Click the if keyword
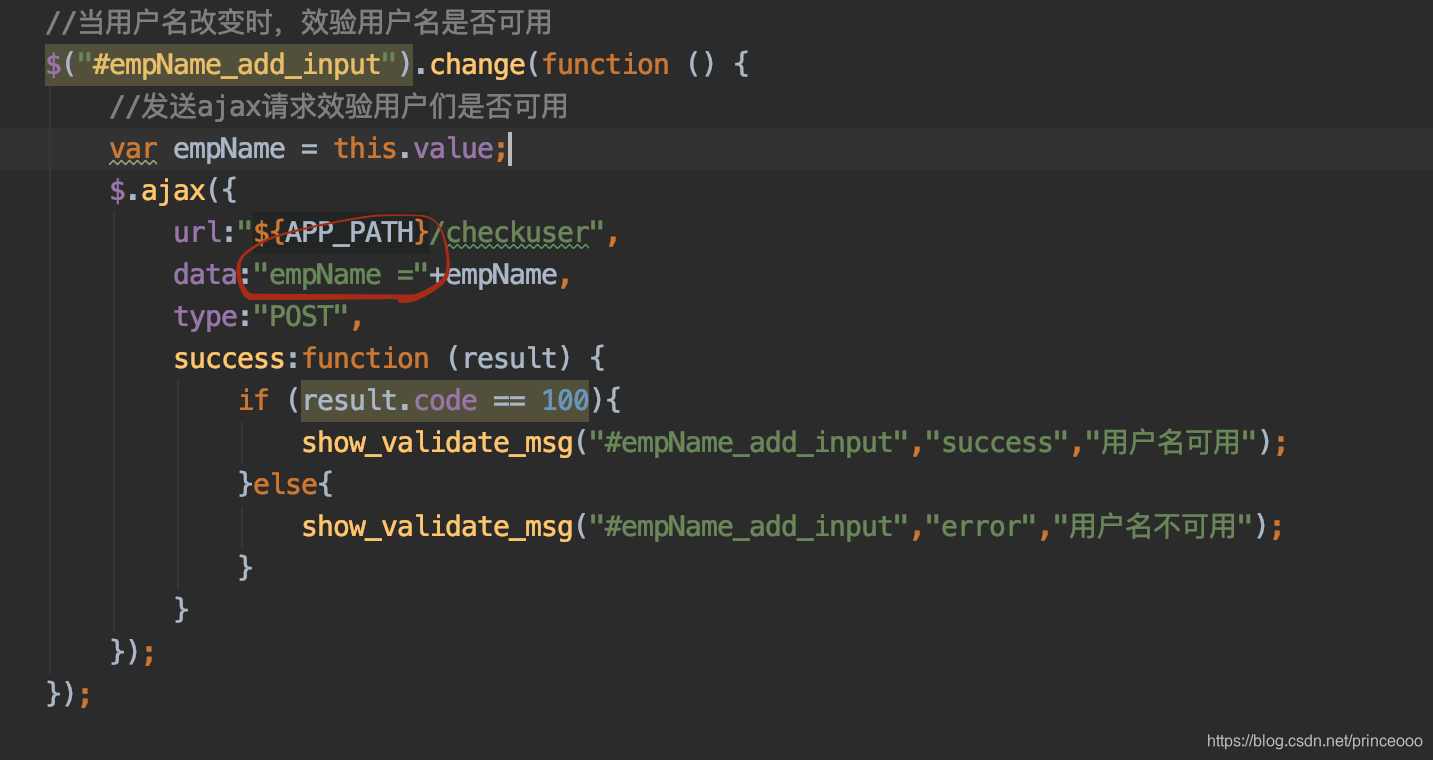Image resolution: width=1433 pixels, height=760 pixels. point(253,401)
